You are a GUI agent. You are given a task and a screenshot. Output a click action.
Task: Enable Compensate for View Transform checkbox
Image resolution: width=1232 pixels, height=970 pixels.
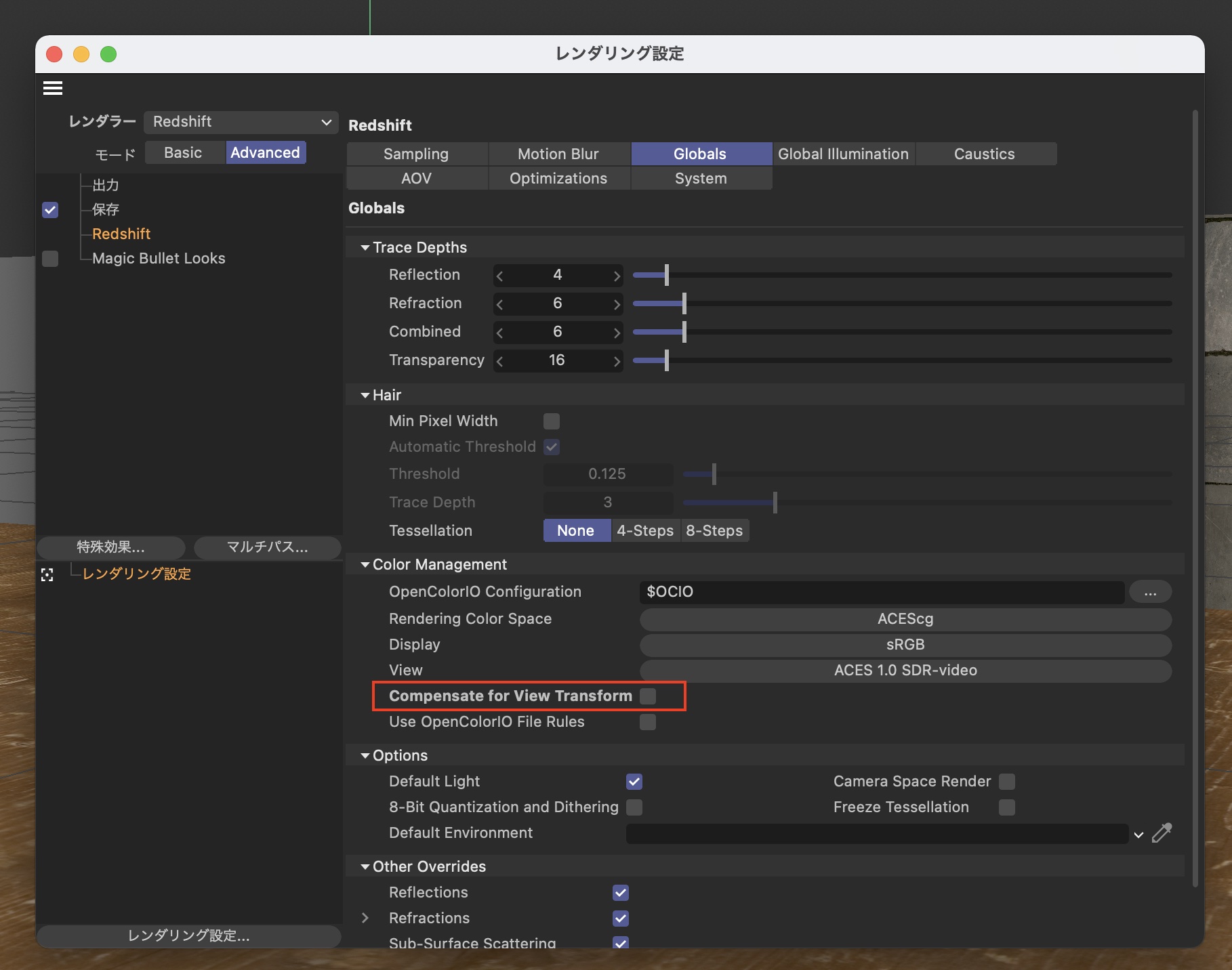coord(648,696)
